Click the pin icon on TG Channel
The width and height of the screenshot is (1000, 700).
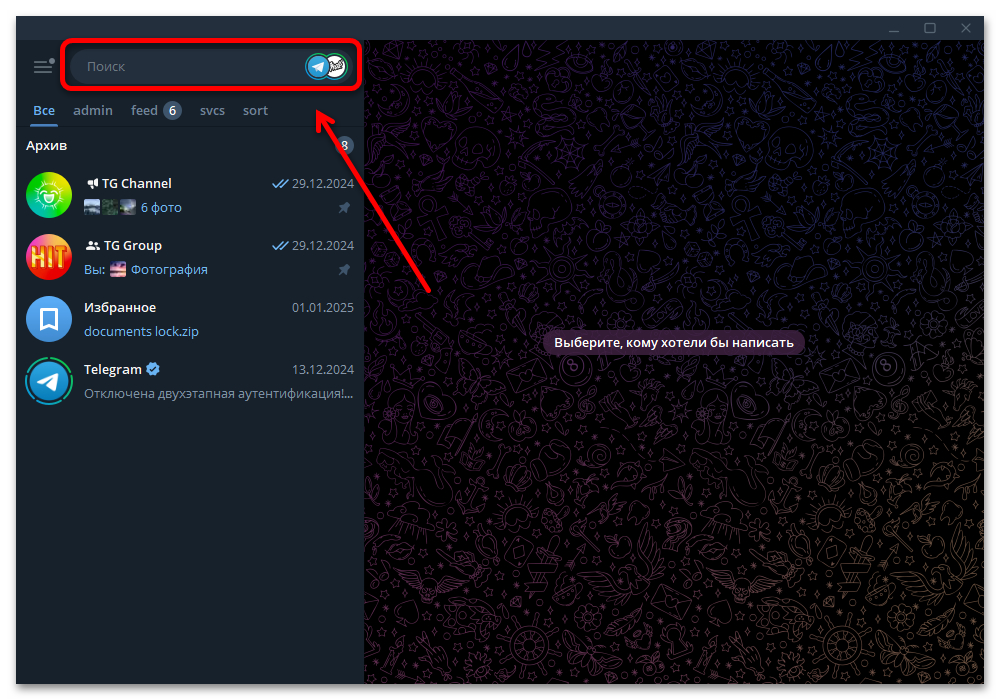point(344,208)
